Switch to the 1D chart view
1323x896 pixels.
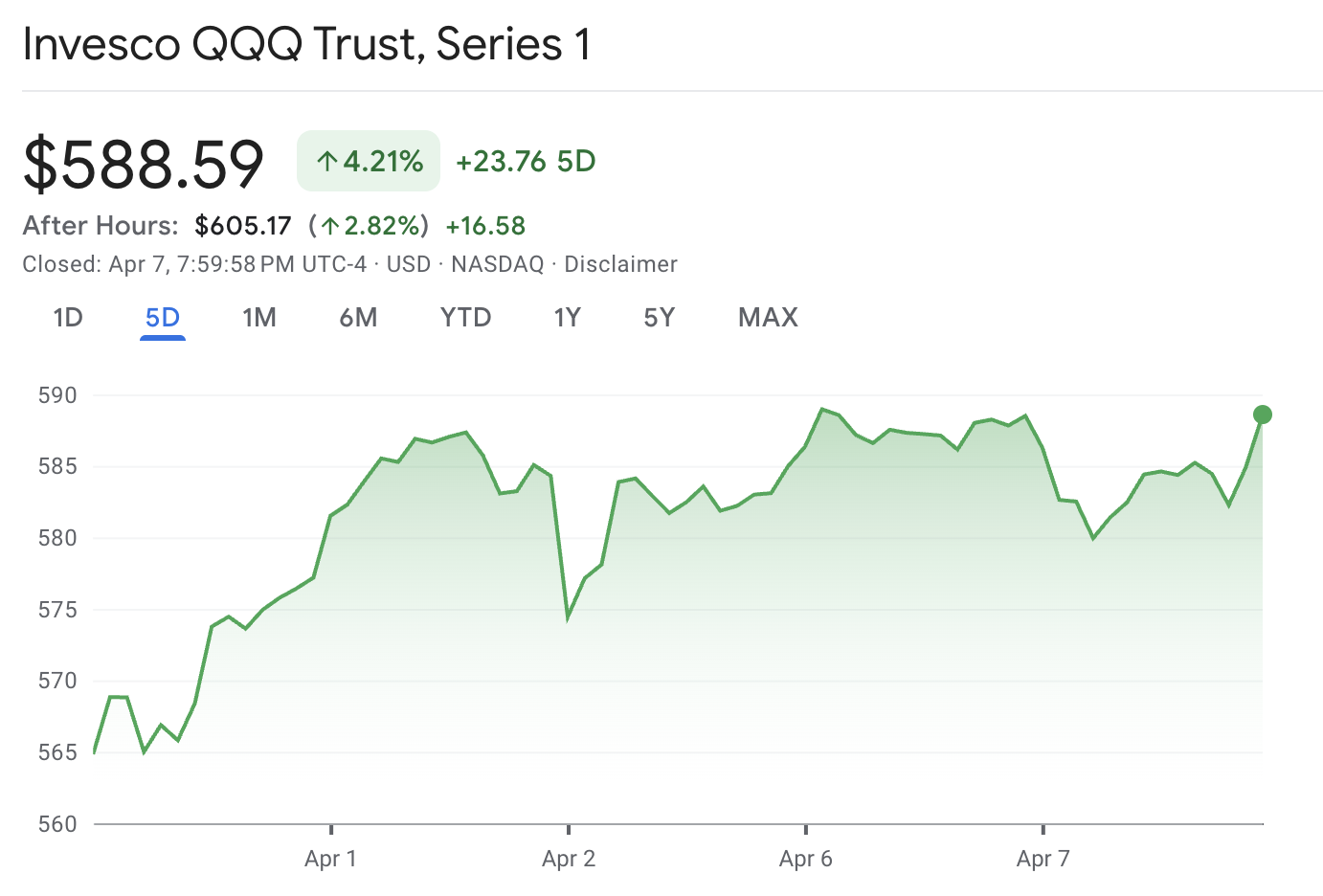67,317
